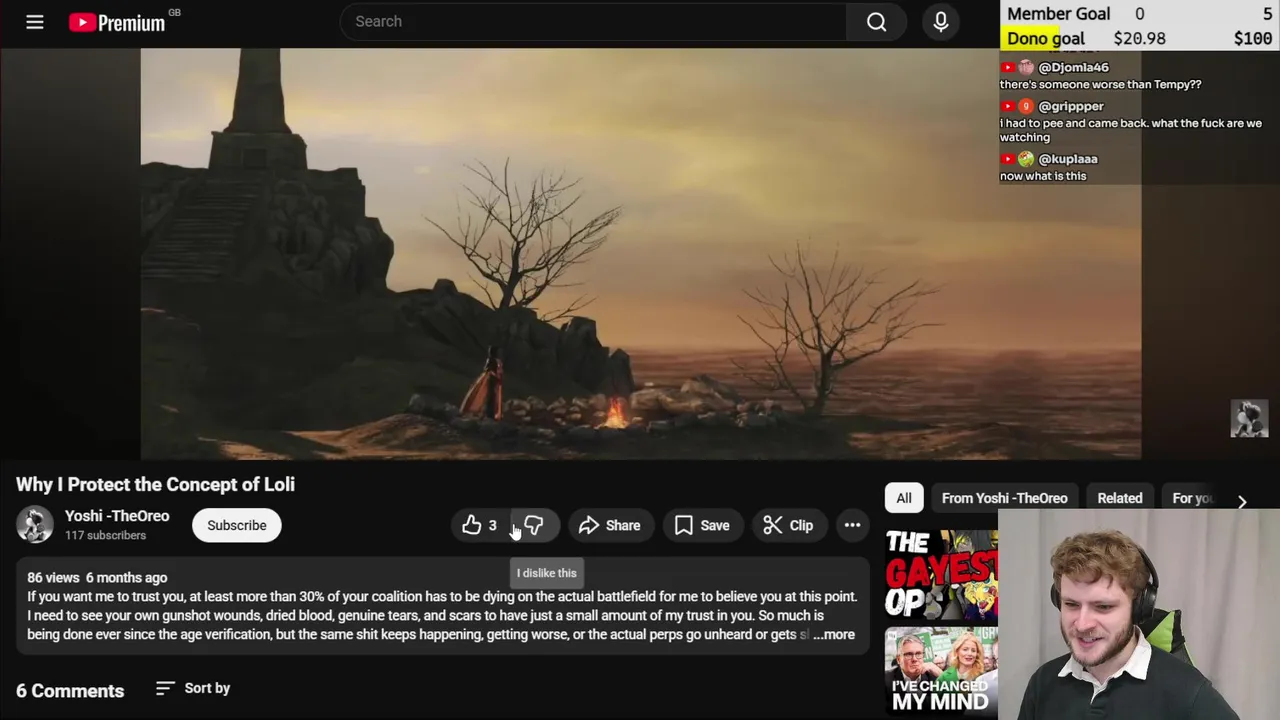The height and width of the screenshot is (720, 1280).
Task: Open The Gayest OP recommended thumbnail
Action: [x=941, y=574]
